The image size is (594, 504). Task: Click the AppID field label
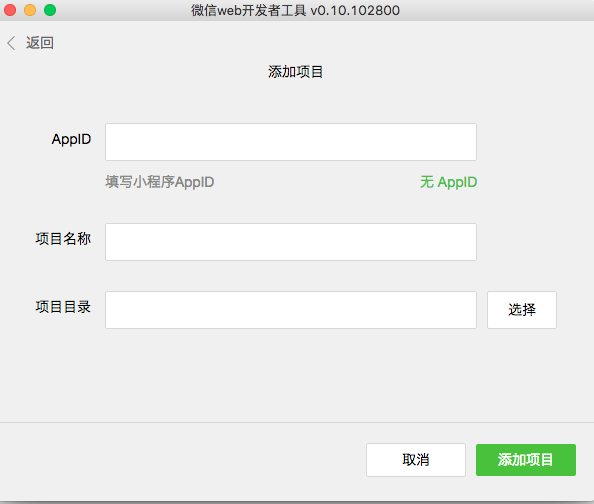click(71, 139)
